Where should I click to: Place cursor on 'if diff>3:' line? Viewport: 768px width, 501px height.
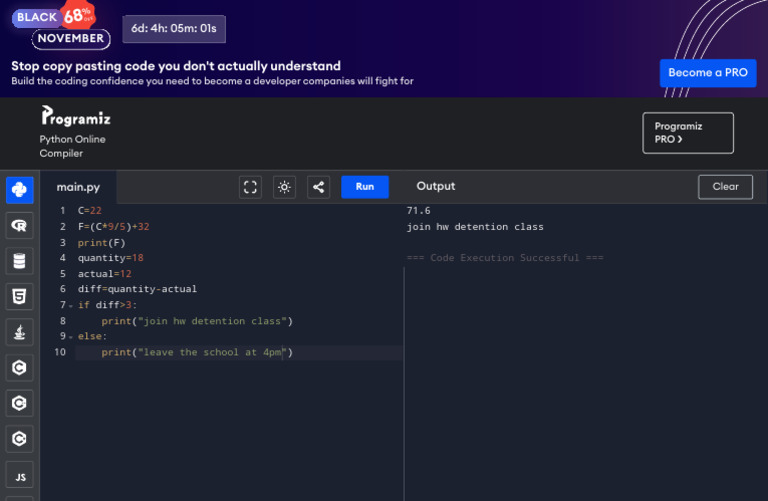(107, 305)
